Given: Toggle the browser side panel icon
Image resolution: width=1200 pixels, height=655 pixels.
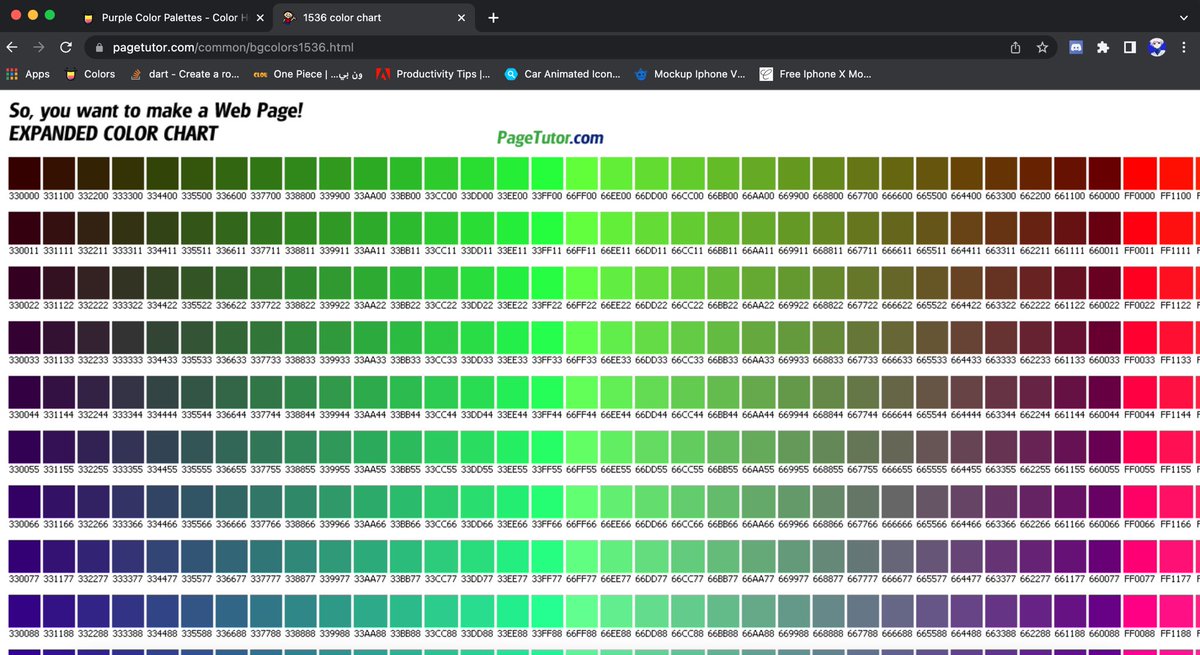Looking at the screenshot, I should point(1129,47).
